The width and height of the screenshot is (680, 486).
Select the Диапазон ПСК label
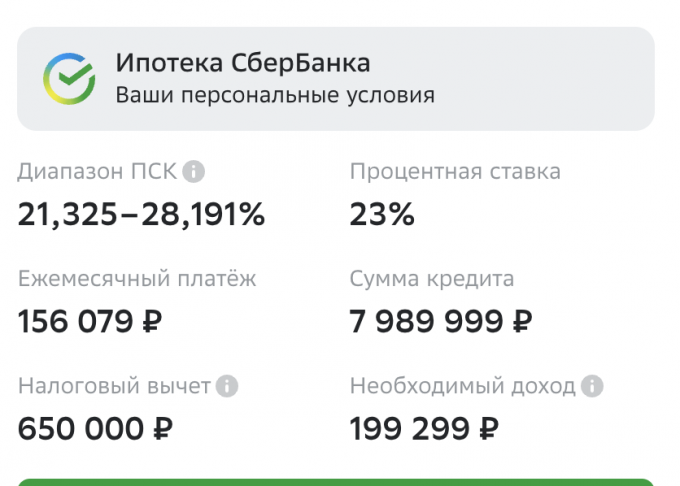(97, 172)
